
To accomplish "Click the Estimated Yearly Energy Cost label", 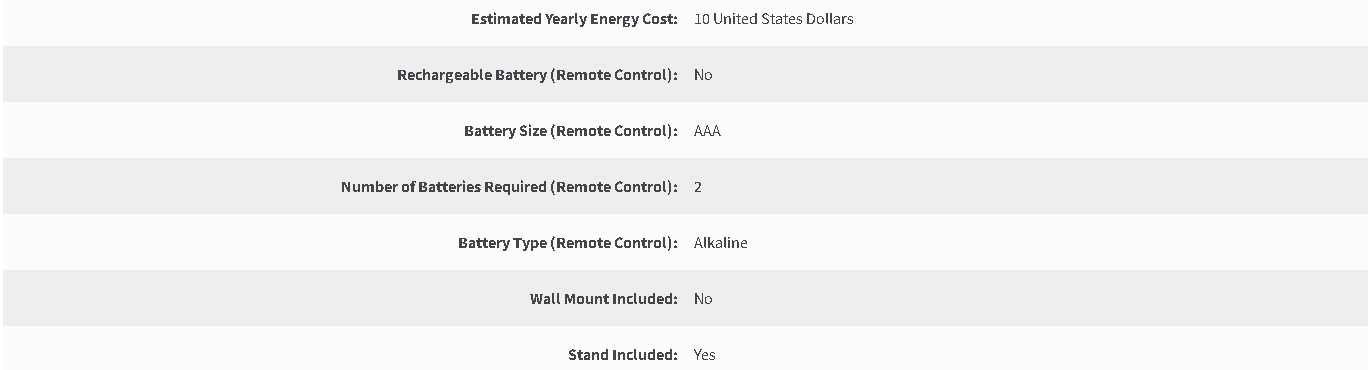I will (x=574, y=19).
